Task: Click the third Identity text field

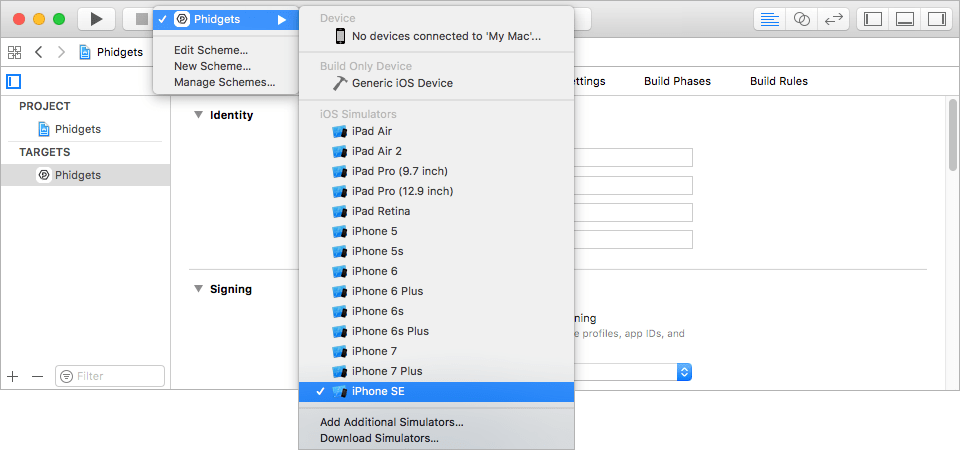Action: tap(633, 212)
